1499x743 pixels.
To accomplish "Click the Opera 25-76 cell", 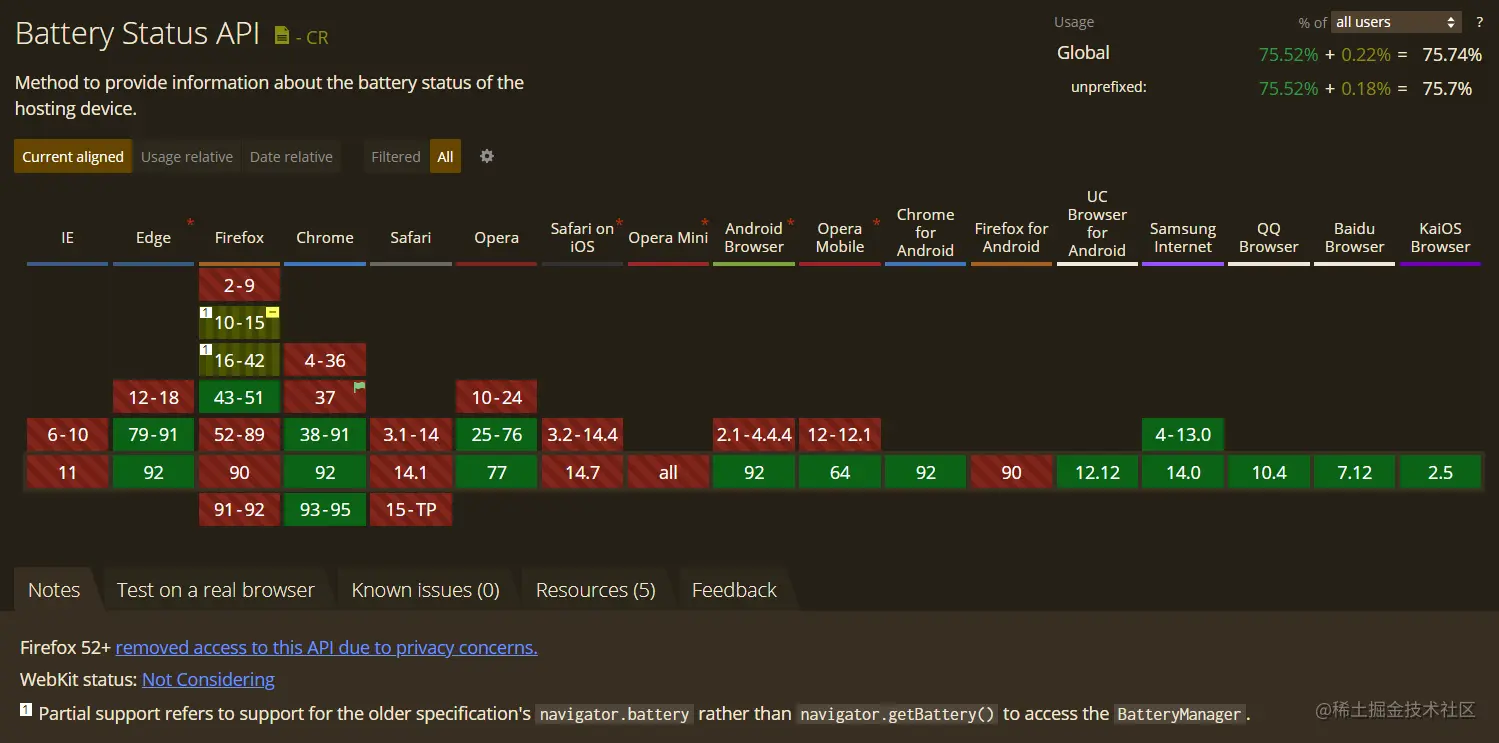I will (497, 435).
